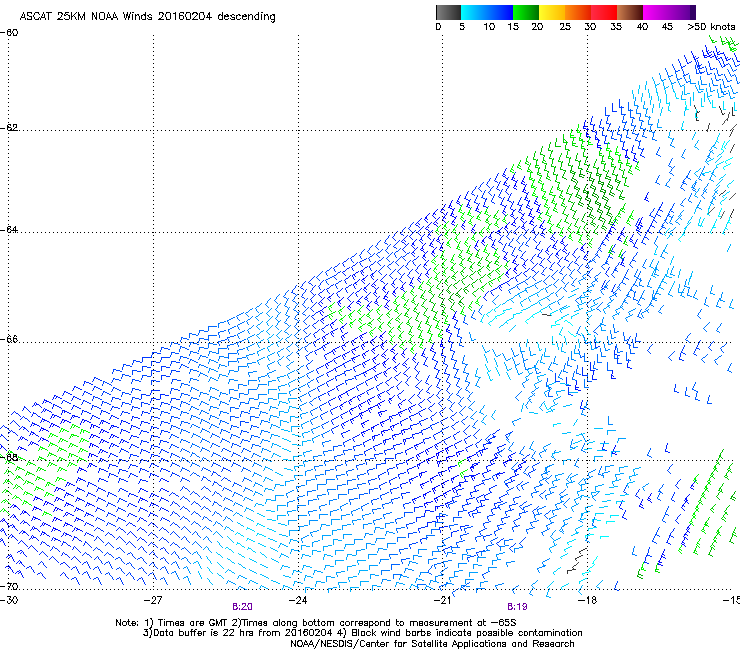Select the orange 25–30 knot legend segment
Screen dimensions: 740x650
pyautogui.click(x=578, y=12)
